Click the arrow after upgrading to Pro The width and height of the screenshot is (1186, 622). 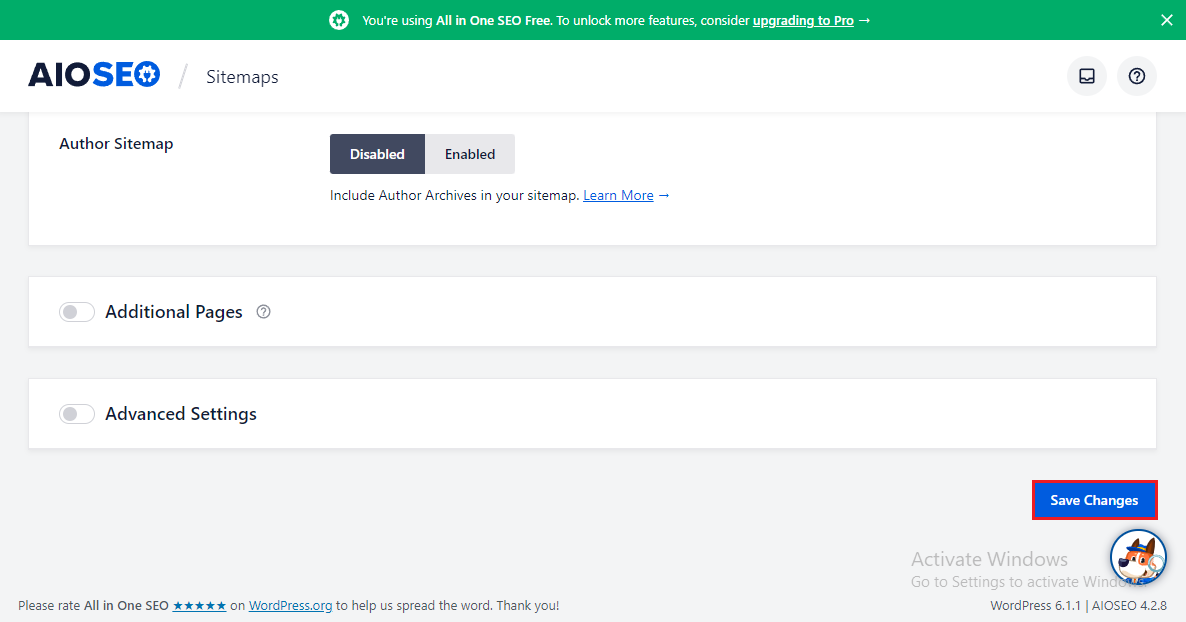(x=865, y=20)
